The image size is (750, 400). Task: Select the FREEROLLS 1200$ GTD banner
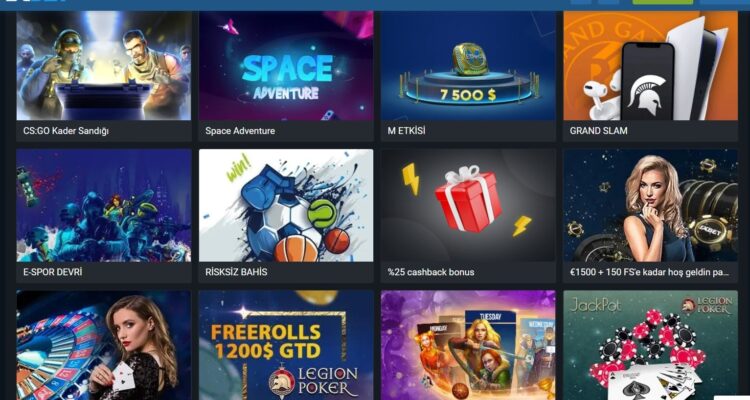click(x=286, y=345)
